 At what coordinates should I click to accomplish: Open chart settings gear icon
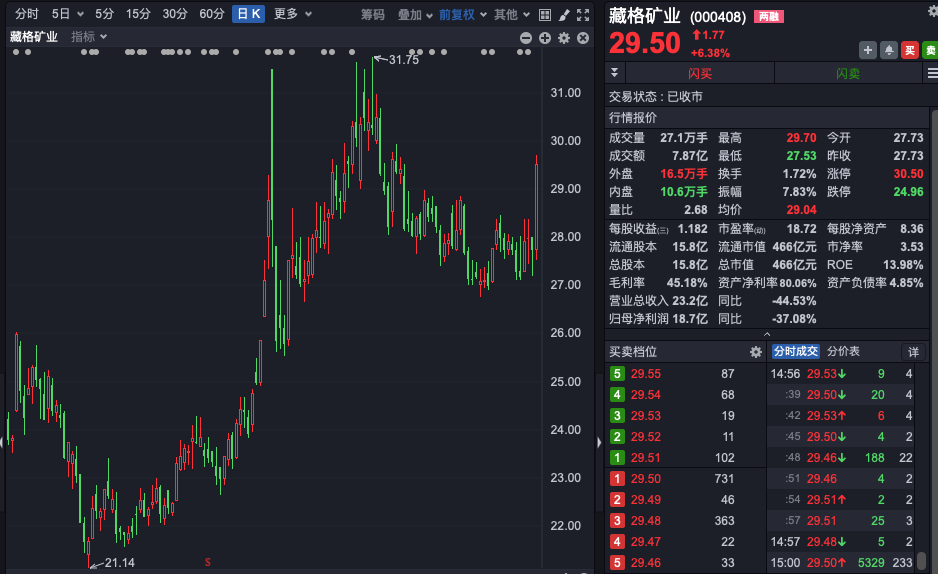click(x=564, y=38)
